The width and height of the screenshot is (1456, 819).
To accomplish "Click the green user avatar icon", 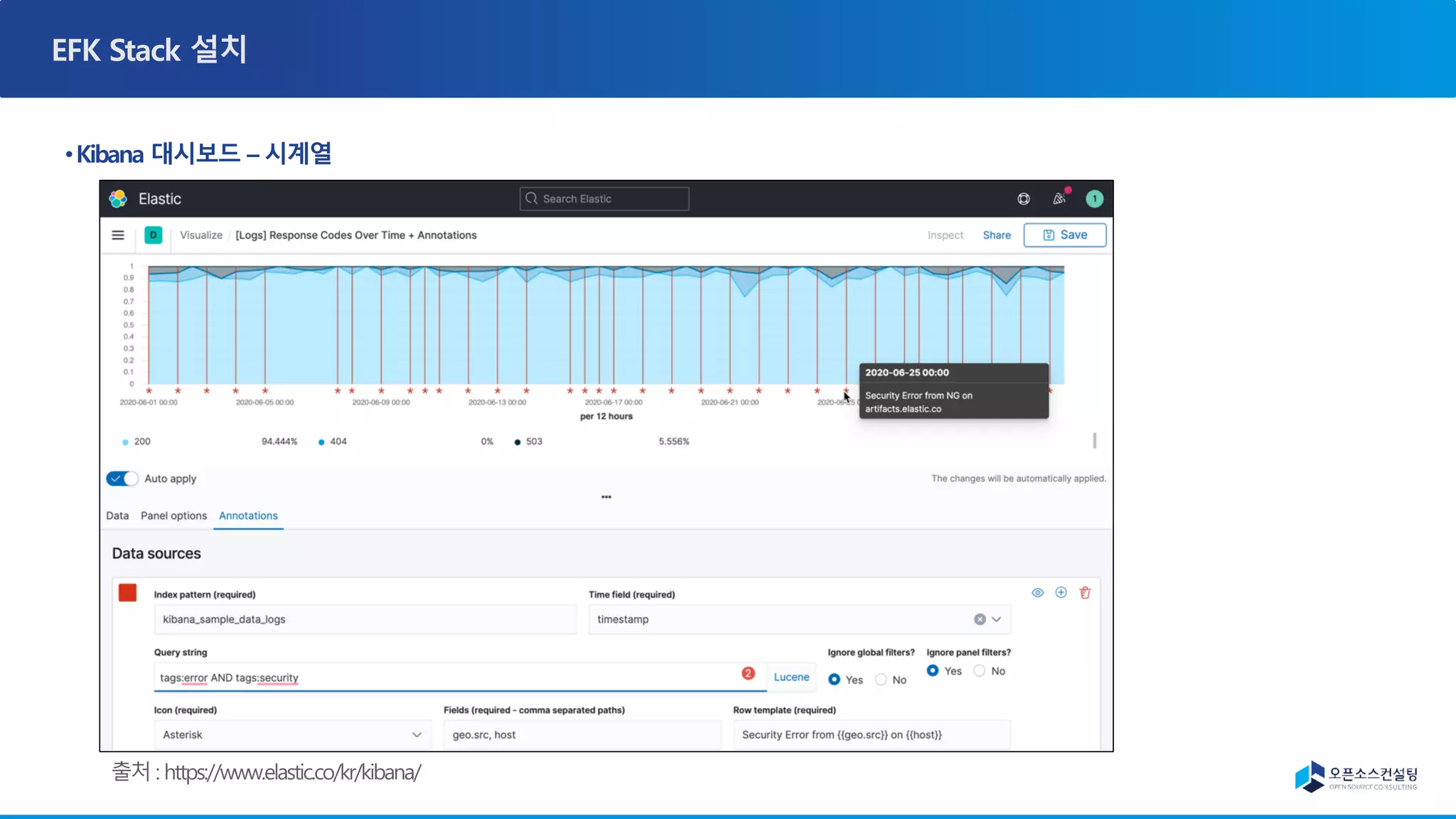I will (1095, 199).
